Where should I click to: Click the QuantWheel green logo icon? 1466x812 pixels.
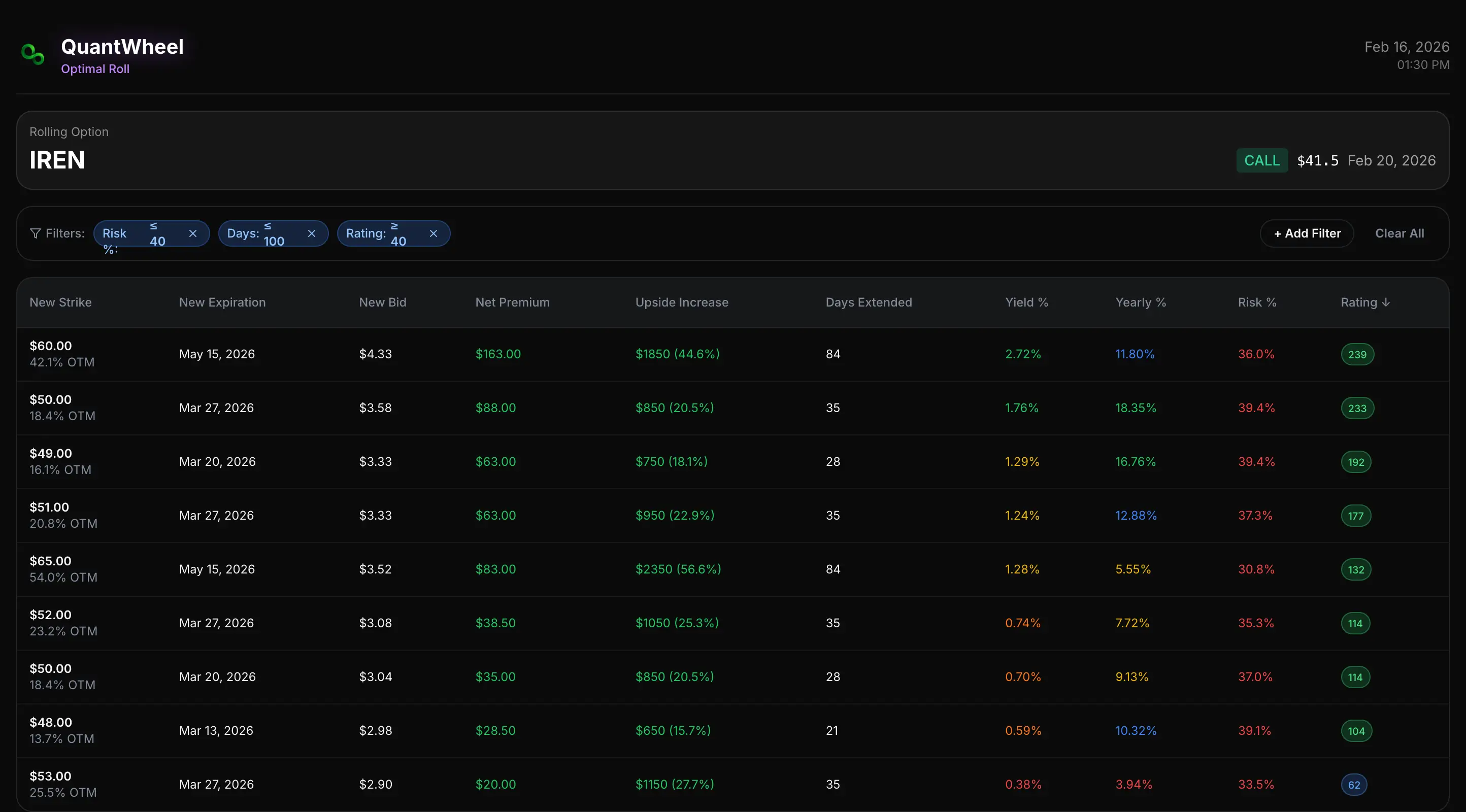[32, 55]
